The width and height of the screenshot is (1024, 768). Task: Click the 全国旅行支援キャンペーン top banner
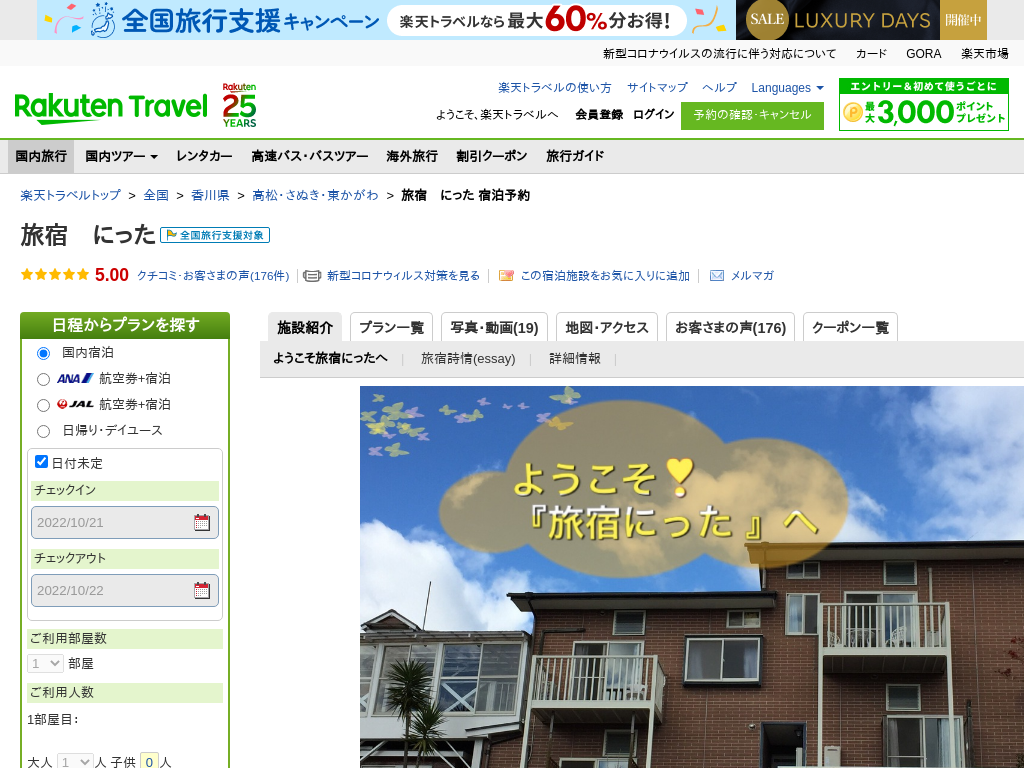point(385,20)
